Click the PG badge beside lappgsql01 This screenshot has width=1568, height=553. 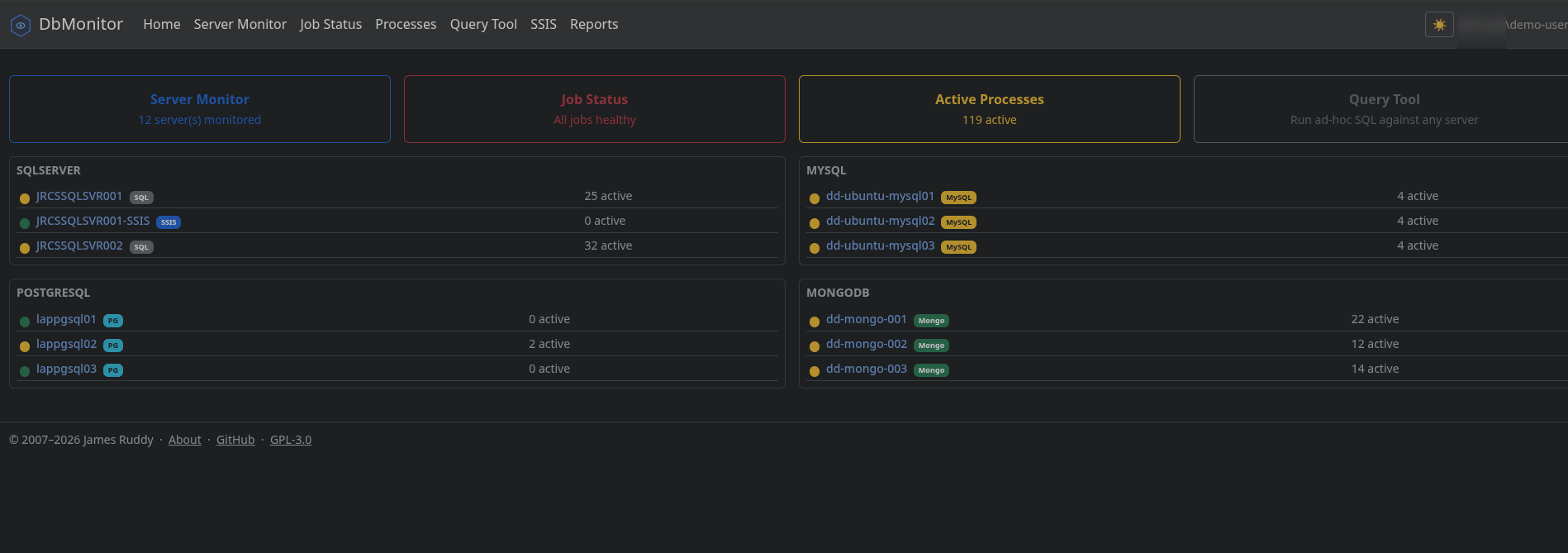tap(113, 321)
